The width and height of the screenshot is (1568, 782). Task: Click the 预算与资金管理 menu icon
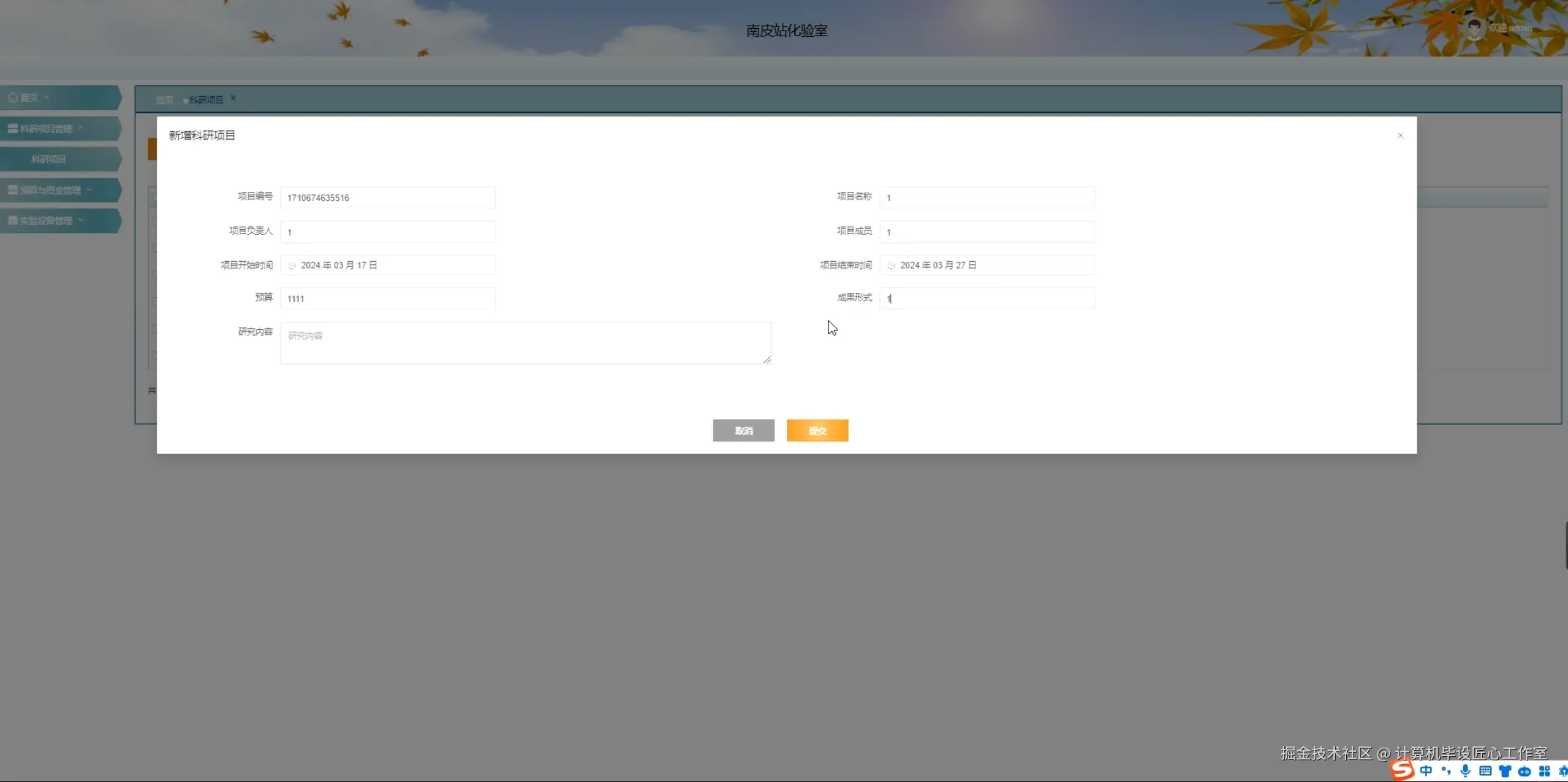point(12,190)
